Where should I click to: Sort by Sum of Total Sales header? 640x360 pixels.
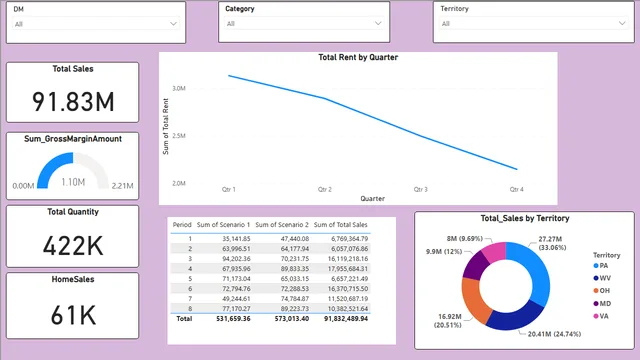point(340,225)
